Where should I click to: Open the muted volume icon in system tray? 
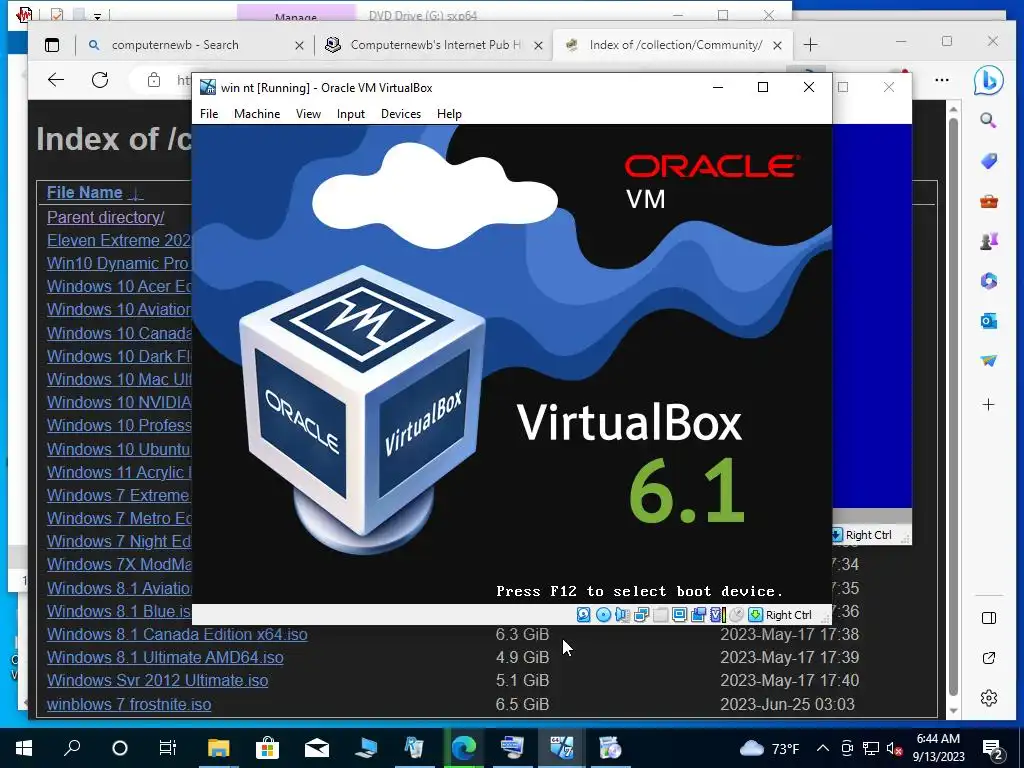point(895,748)
